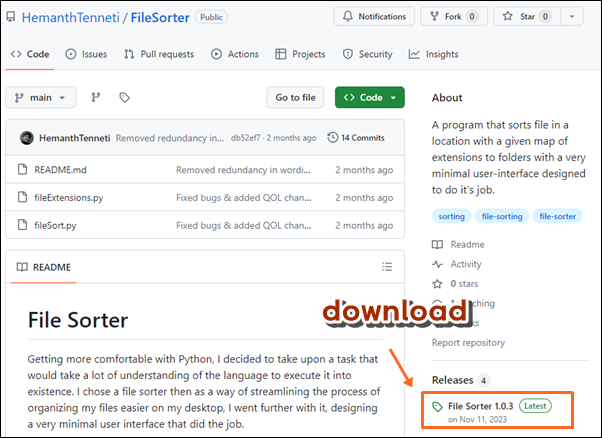602x438 pixels.
Task: Open the FileSorter repository link
Action: coord(160,18)
